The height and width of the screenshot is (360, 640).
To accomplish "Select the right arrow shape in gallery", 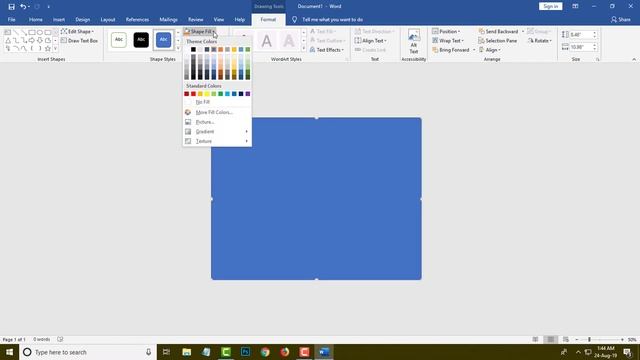I will [32, 40].
